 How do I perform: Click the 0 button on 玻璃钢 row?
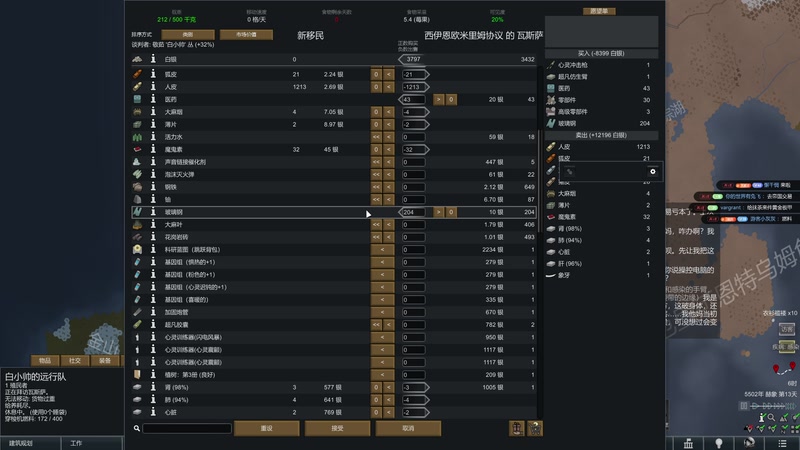click(451, 212)
